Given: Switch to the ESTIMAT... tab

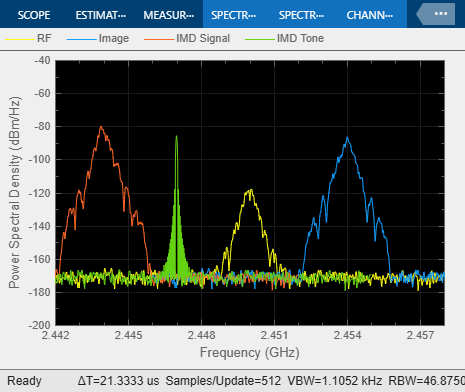Looking at the screenshot, I should tap(101, 15).
